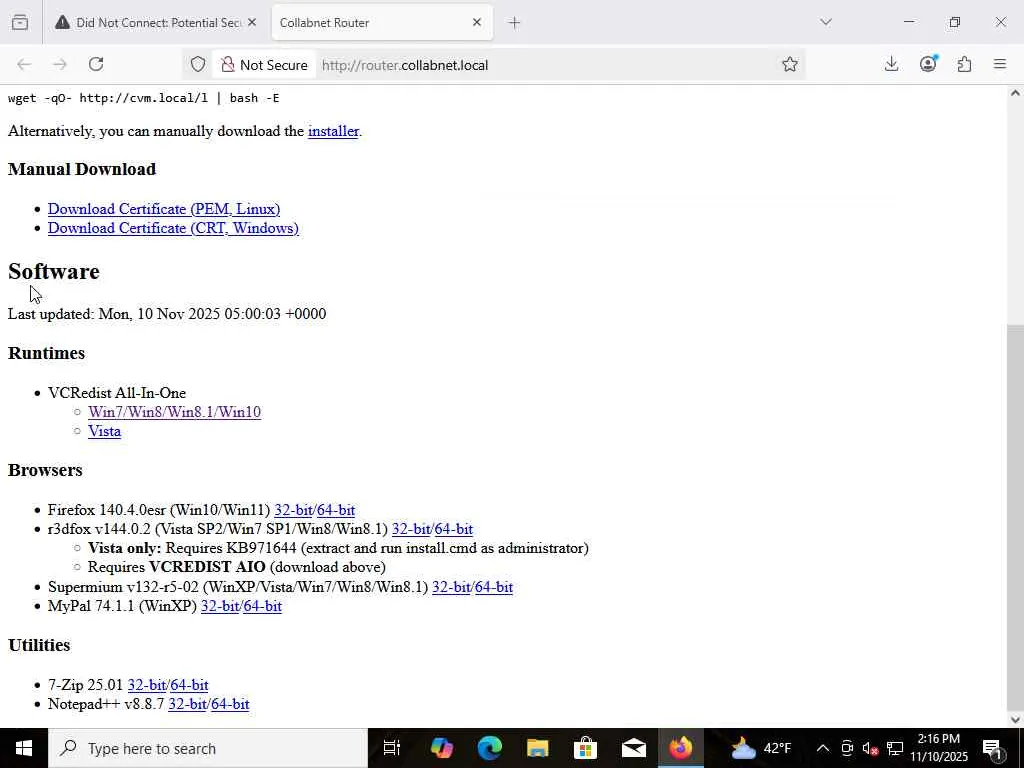Click the muted volume tray icon
Image resolution: width=1024 pixels, height=768 pixels.
pyautogui.click(x=871, y=748)
